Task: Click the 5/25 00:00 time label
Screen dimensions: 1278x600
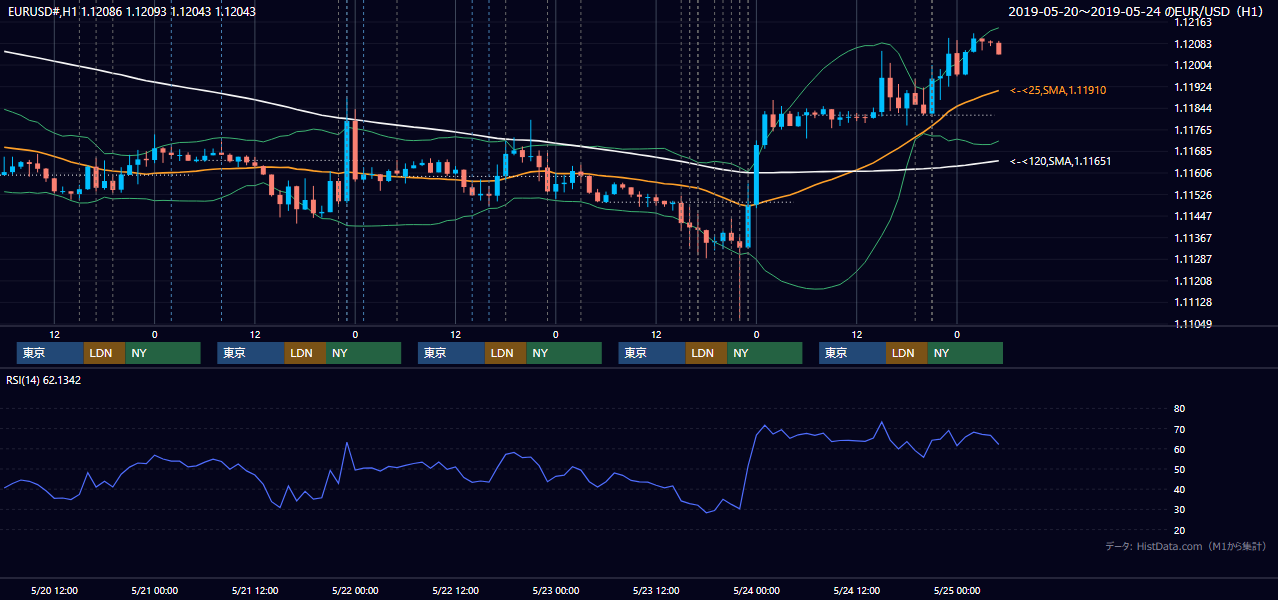Action: point(957,590)
